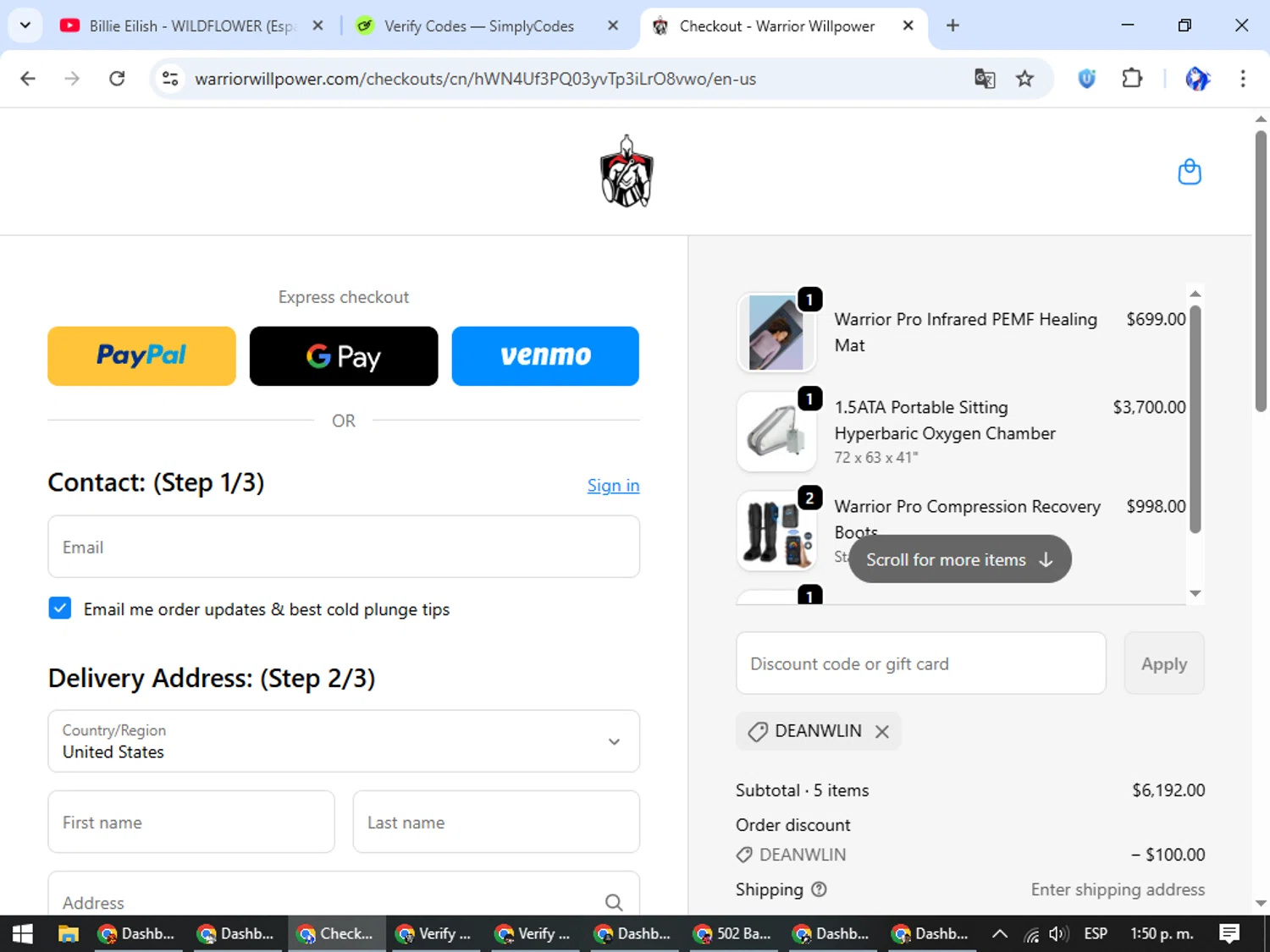Click the volume speaker tray icon
Viewport: 1270px width, 952px height.
(1058, 933)
